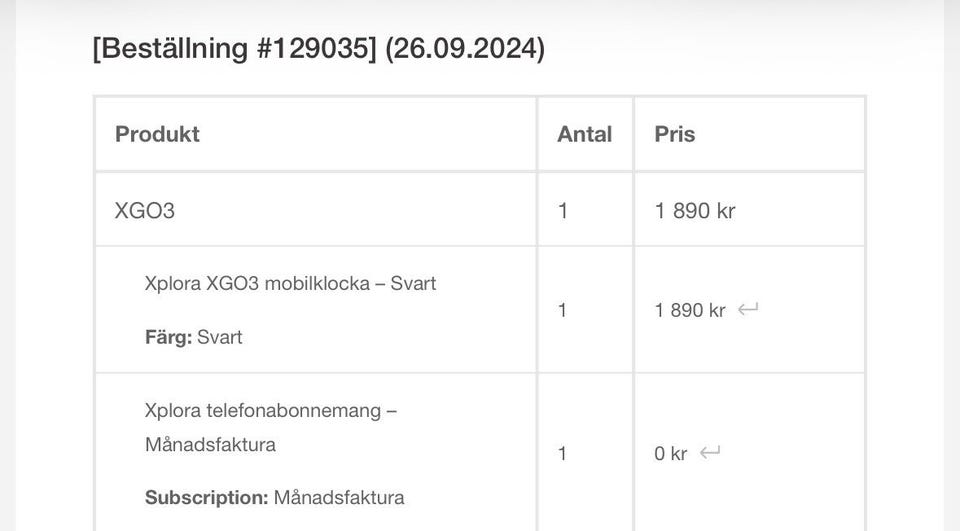This screenshot has width=960, height=531.
Task: Click the return arrow beside 0 kr
Action: tap(710, 452)
